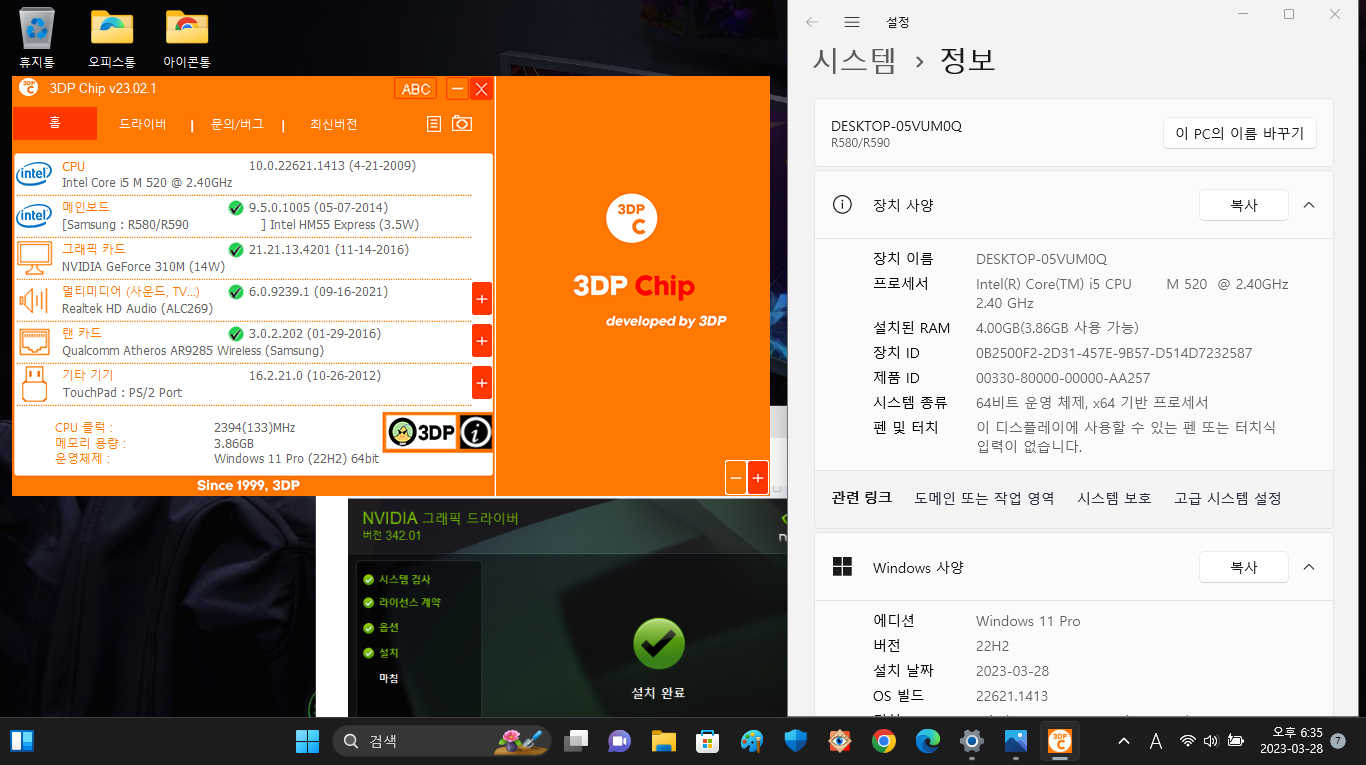The width and height of the screenshot is (1366, 765).
Task: Open the 아이콘통 desktop folder
Action: [x=187, y=38]
